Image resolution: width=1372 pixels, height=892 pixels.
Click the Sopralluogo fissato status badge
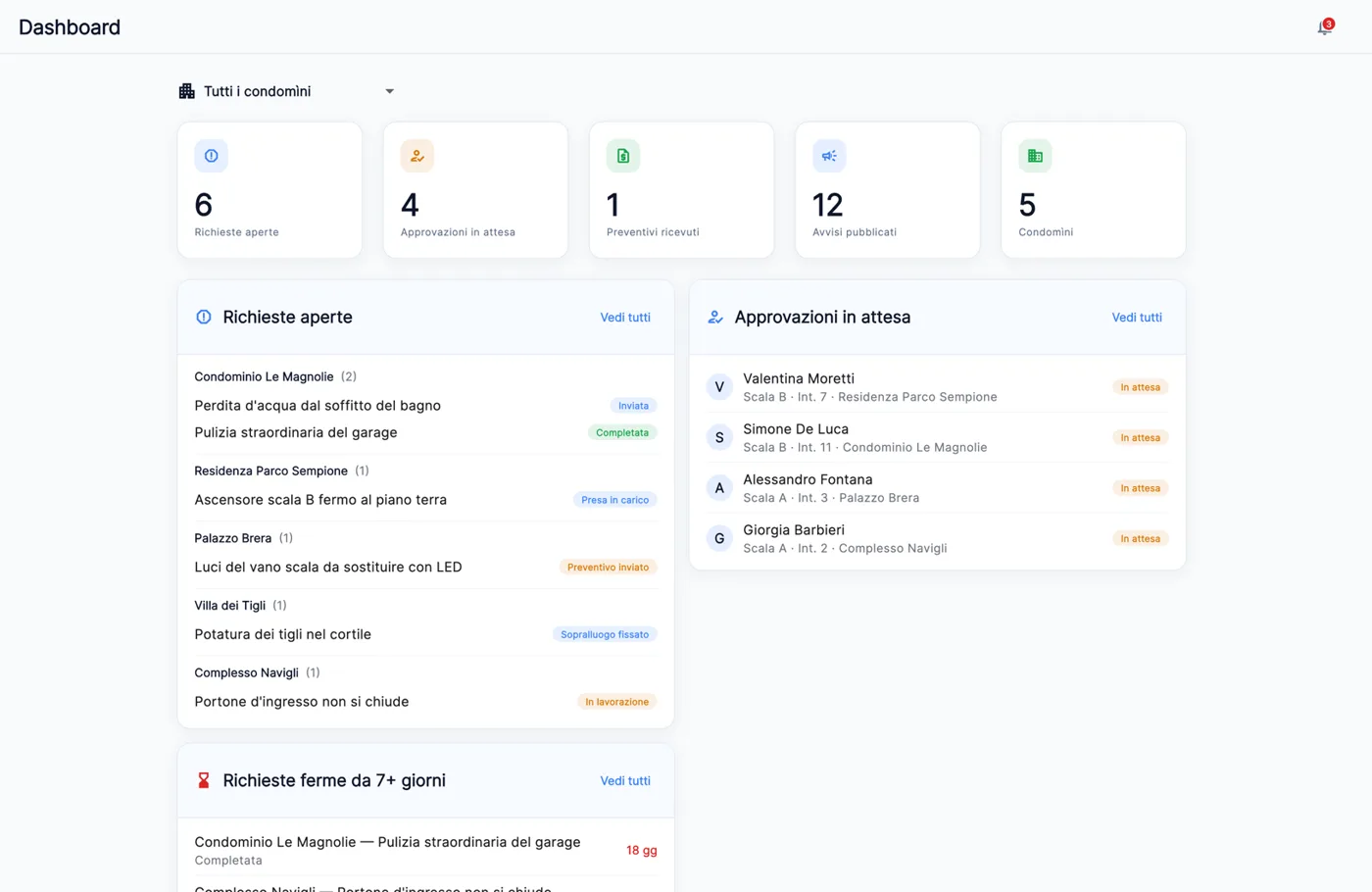coord(605,634)
